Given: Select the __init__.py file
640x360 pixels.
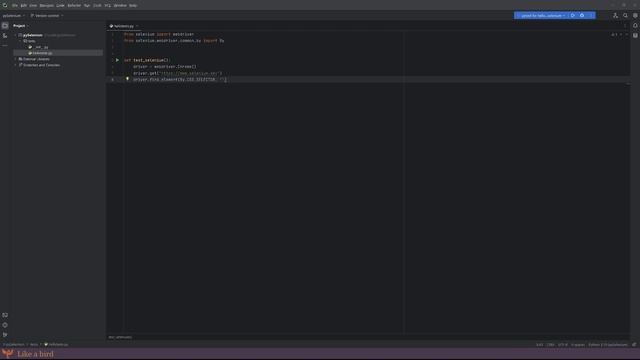Looking at the screenshot, I should click(x=39, y=47).
